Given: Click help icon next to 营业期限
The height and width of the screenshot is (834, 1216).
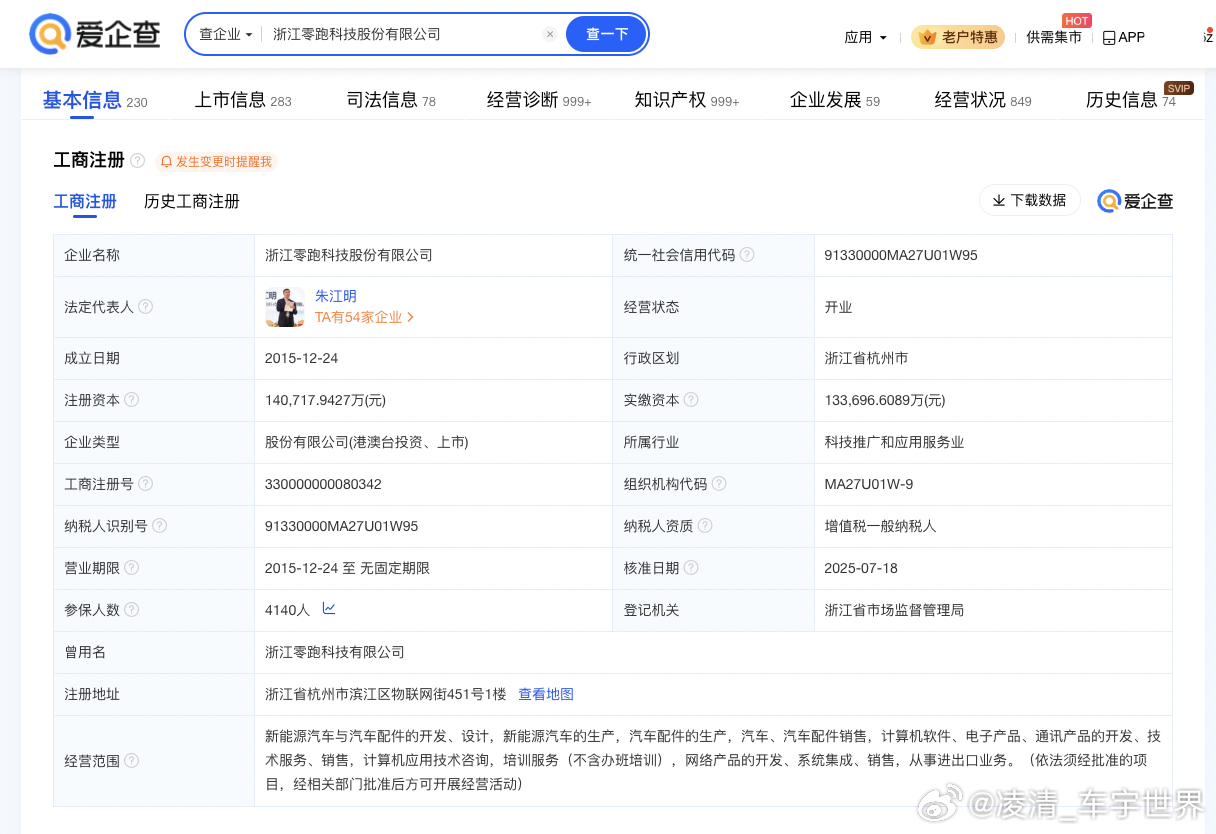Looking at the screenshot, I should point(132,568).
